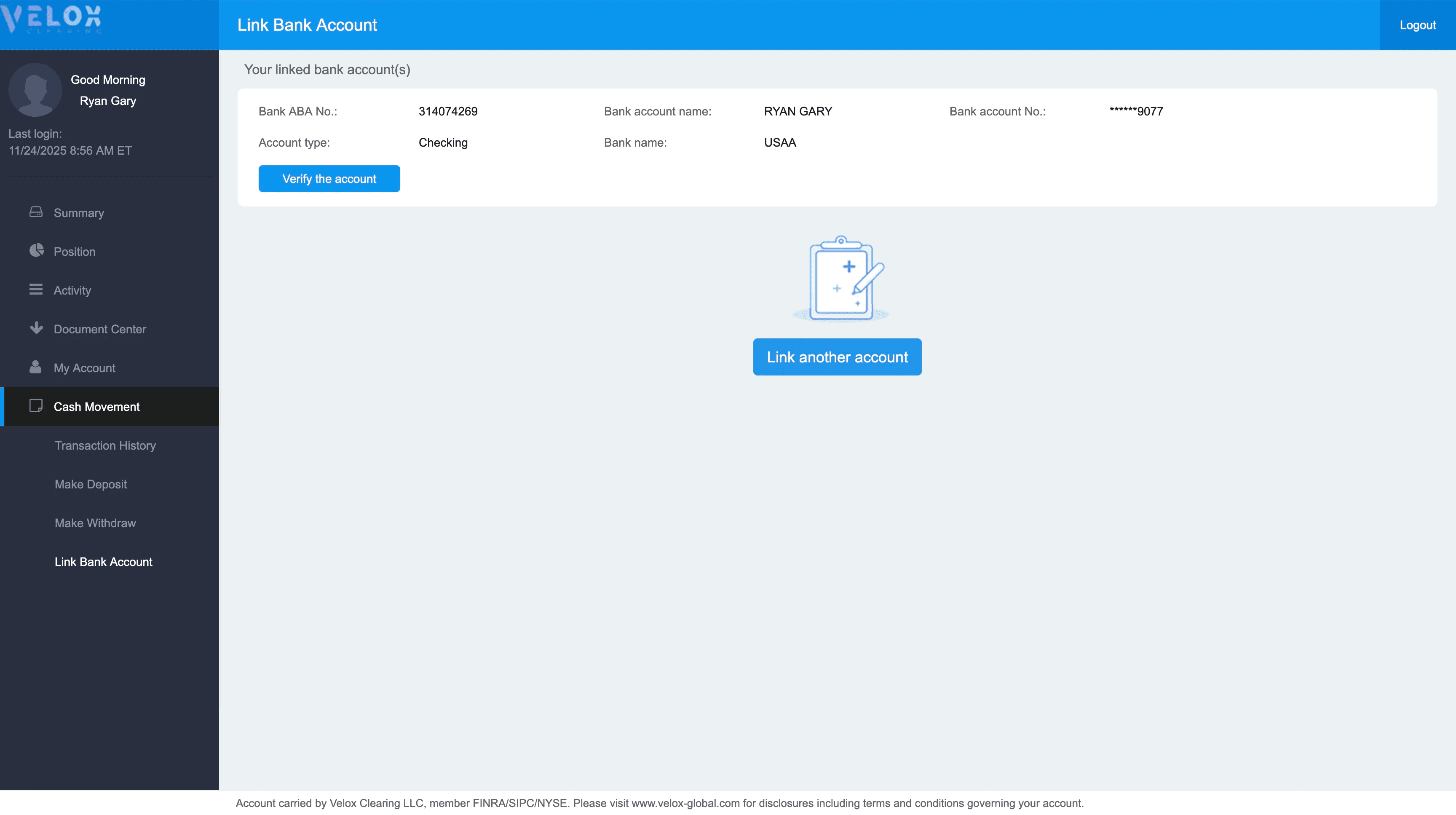Click the Position pie chart icon
Image resolution: width=1456 pixels, height=815 pixels.
(36, 250)
